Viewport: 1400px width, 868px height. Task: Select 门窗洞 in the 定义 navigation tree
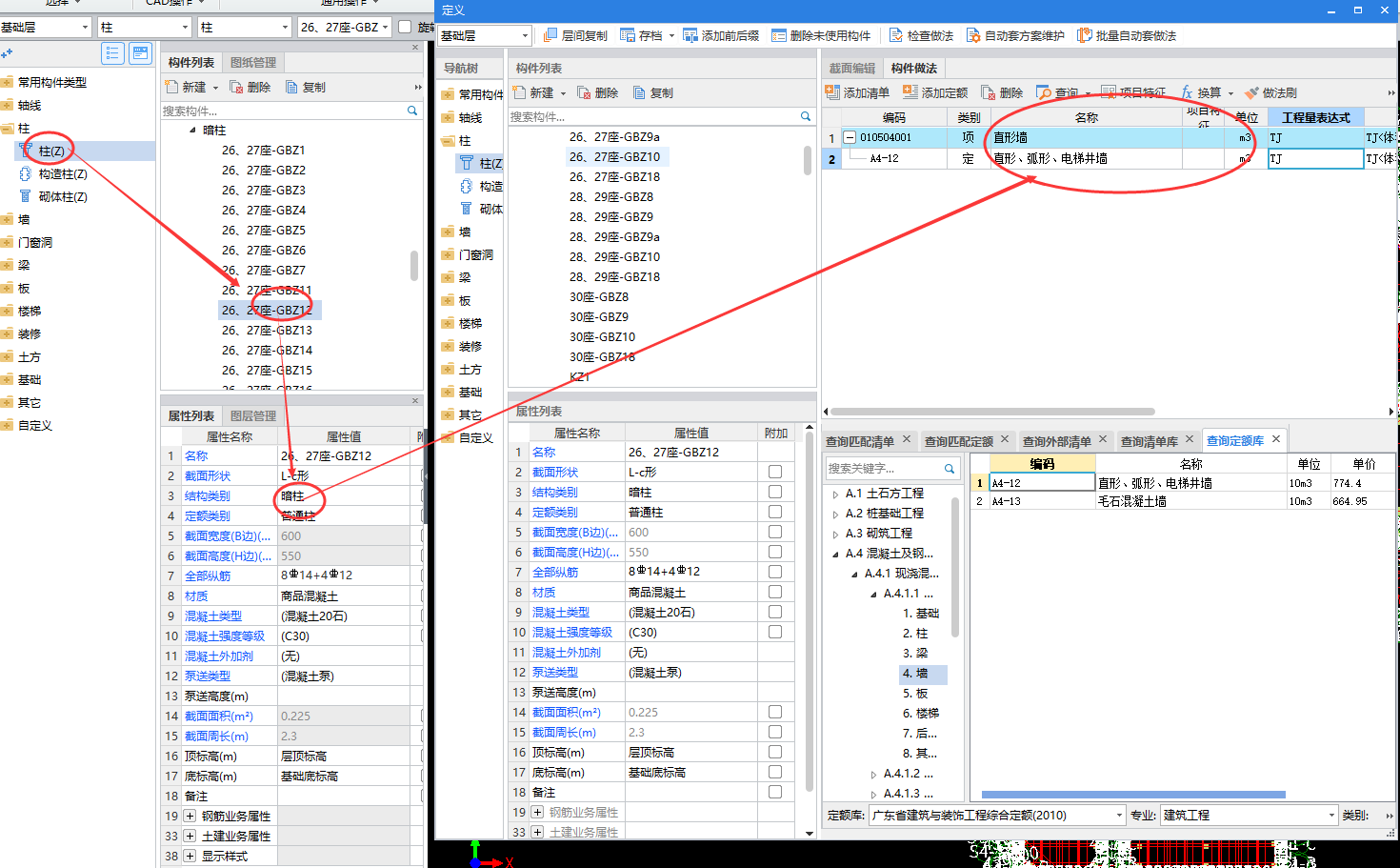tap(475, 254)
